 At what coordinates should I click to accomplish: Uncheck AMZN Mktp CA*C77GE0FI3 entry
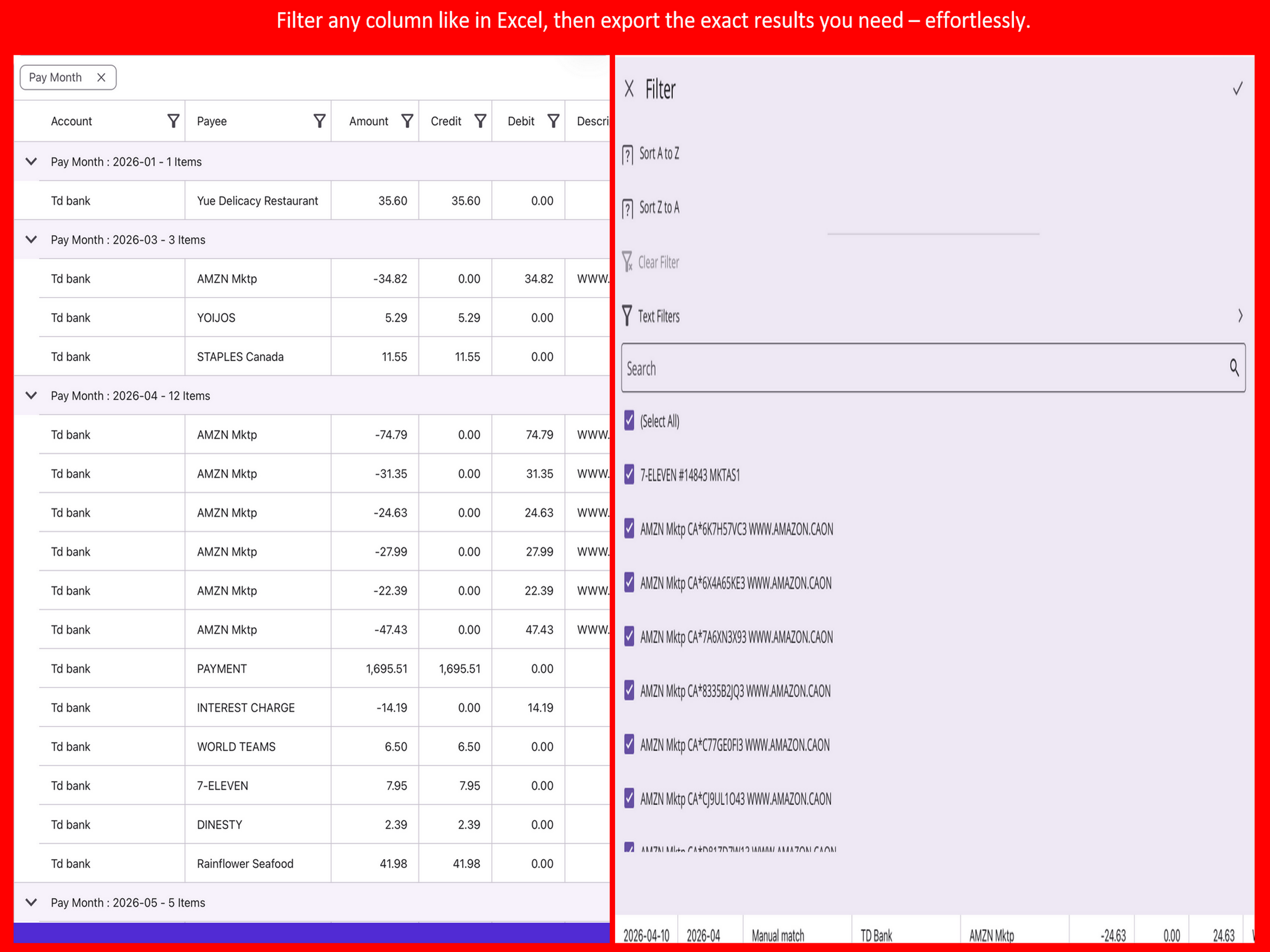(x=629, y=744)
